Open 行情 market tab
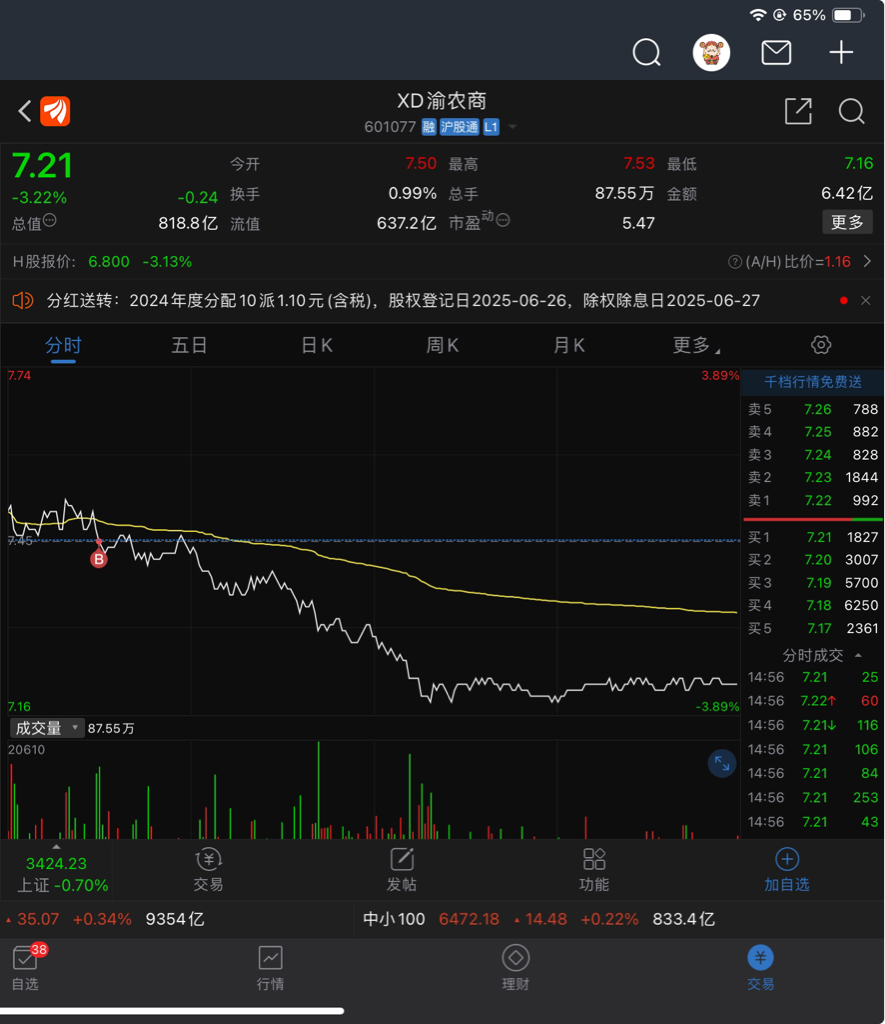The width and height of the screenshot is (885, 1024). click(270, 967)
